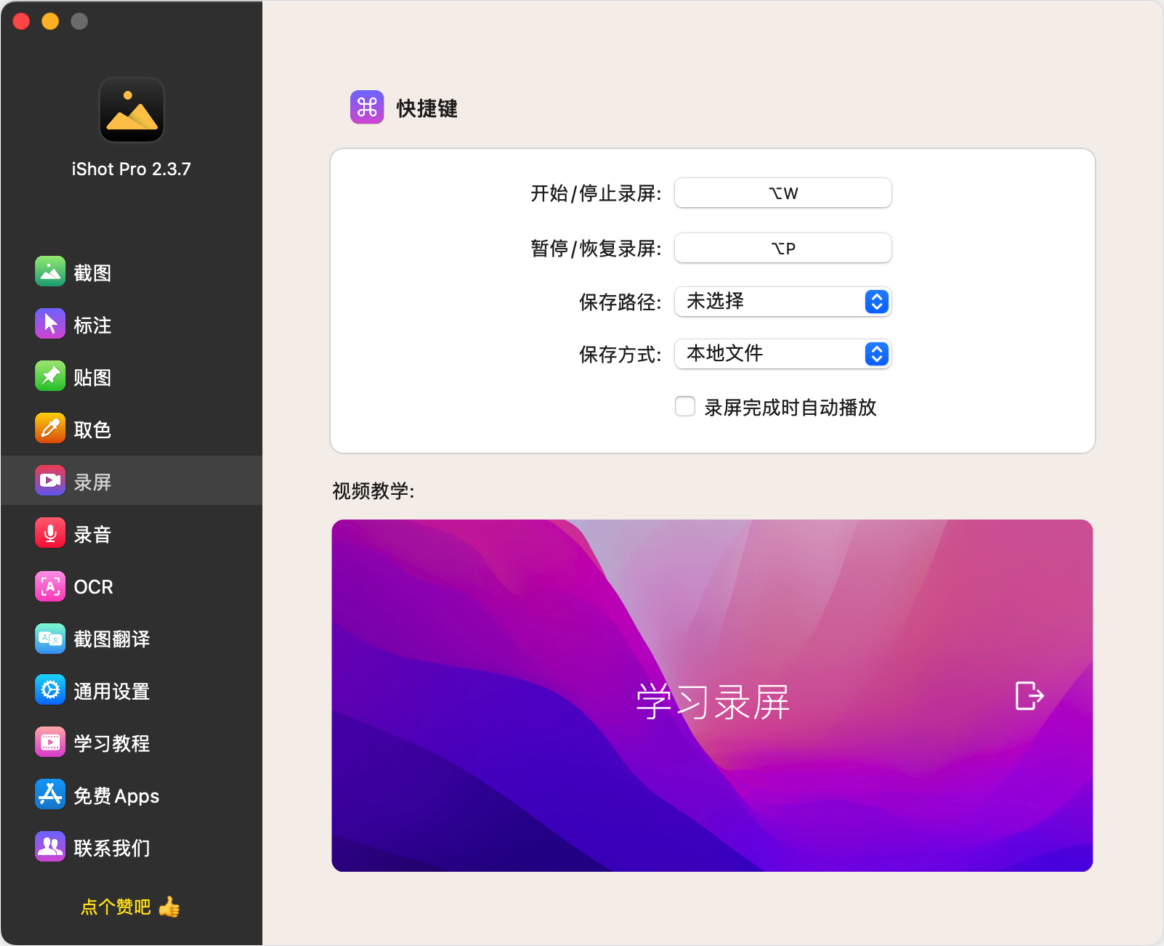Image resolution: width=1164 pixels, height=946 pixels.
Task: Click the 暂停/恢复录屏 shortcut field ⌥P
Action: (782, 248)
